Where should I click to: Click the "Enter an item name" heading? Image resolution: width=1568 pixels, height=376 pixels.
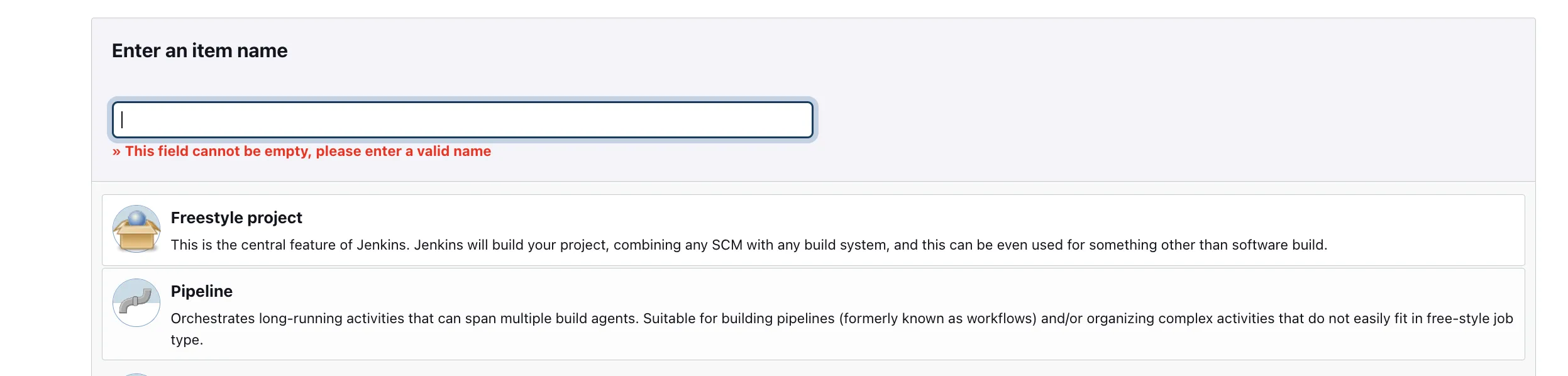[199, 50]
